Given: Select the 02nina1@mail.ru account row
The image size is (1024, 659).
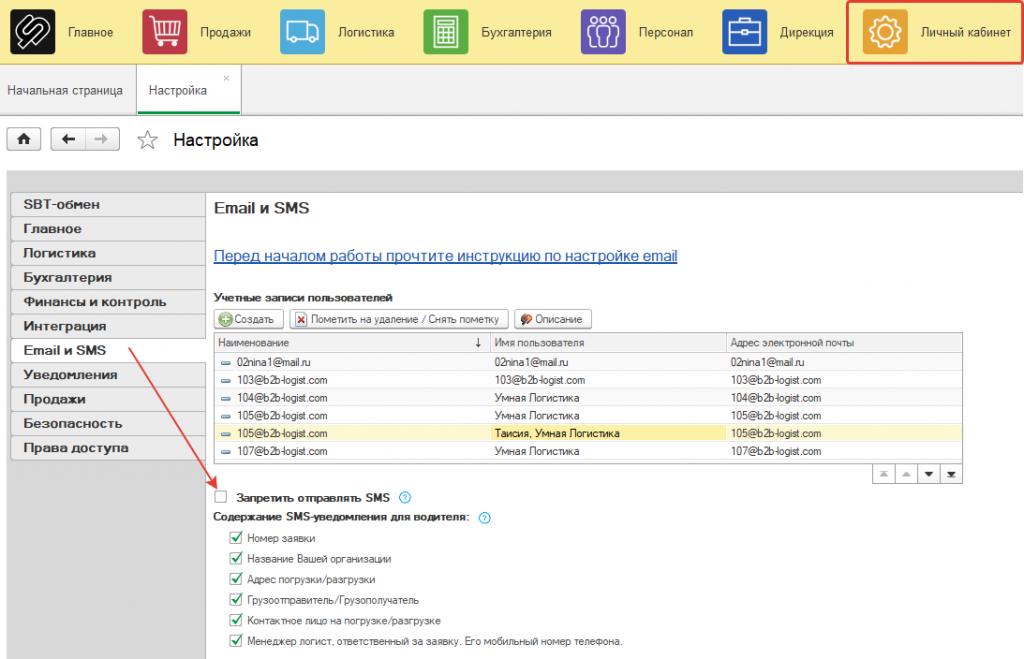Looking at the screenshot, I should (x=588, y=362).
